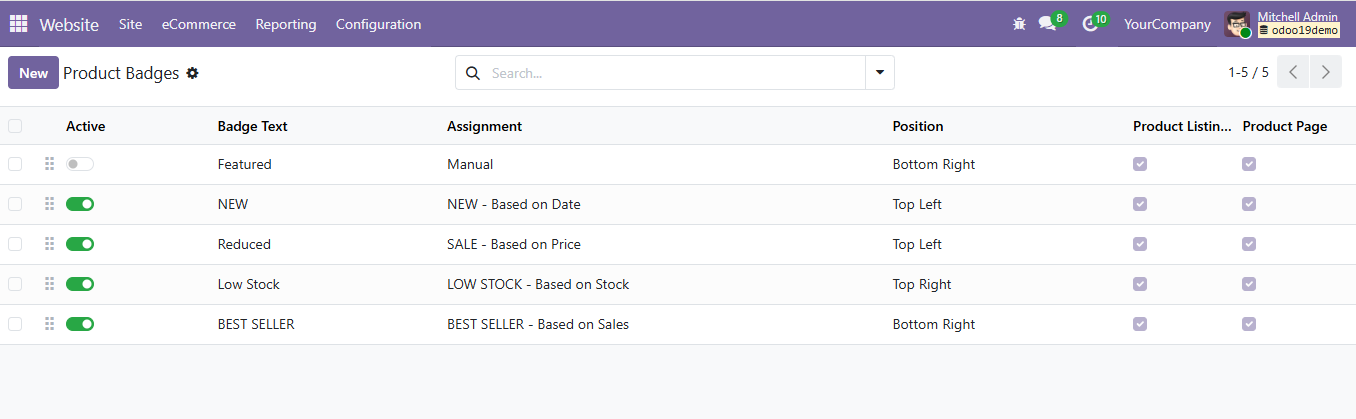Viewport: 1356px width, 419px height.
Task: Click the Reduced badge text
Action: coord(244,244)
